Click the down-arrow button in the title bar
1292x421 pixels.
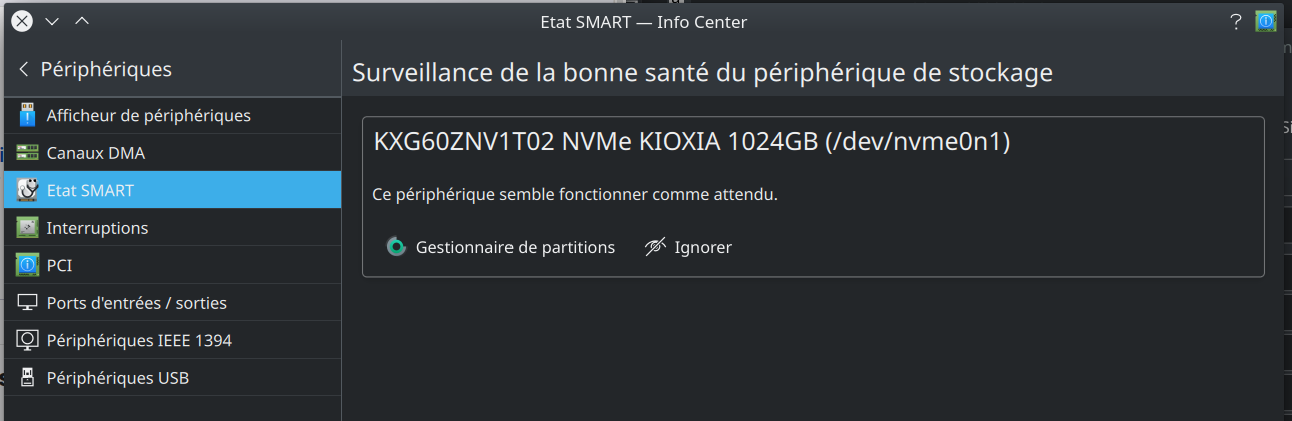52,21
